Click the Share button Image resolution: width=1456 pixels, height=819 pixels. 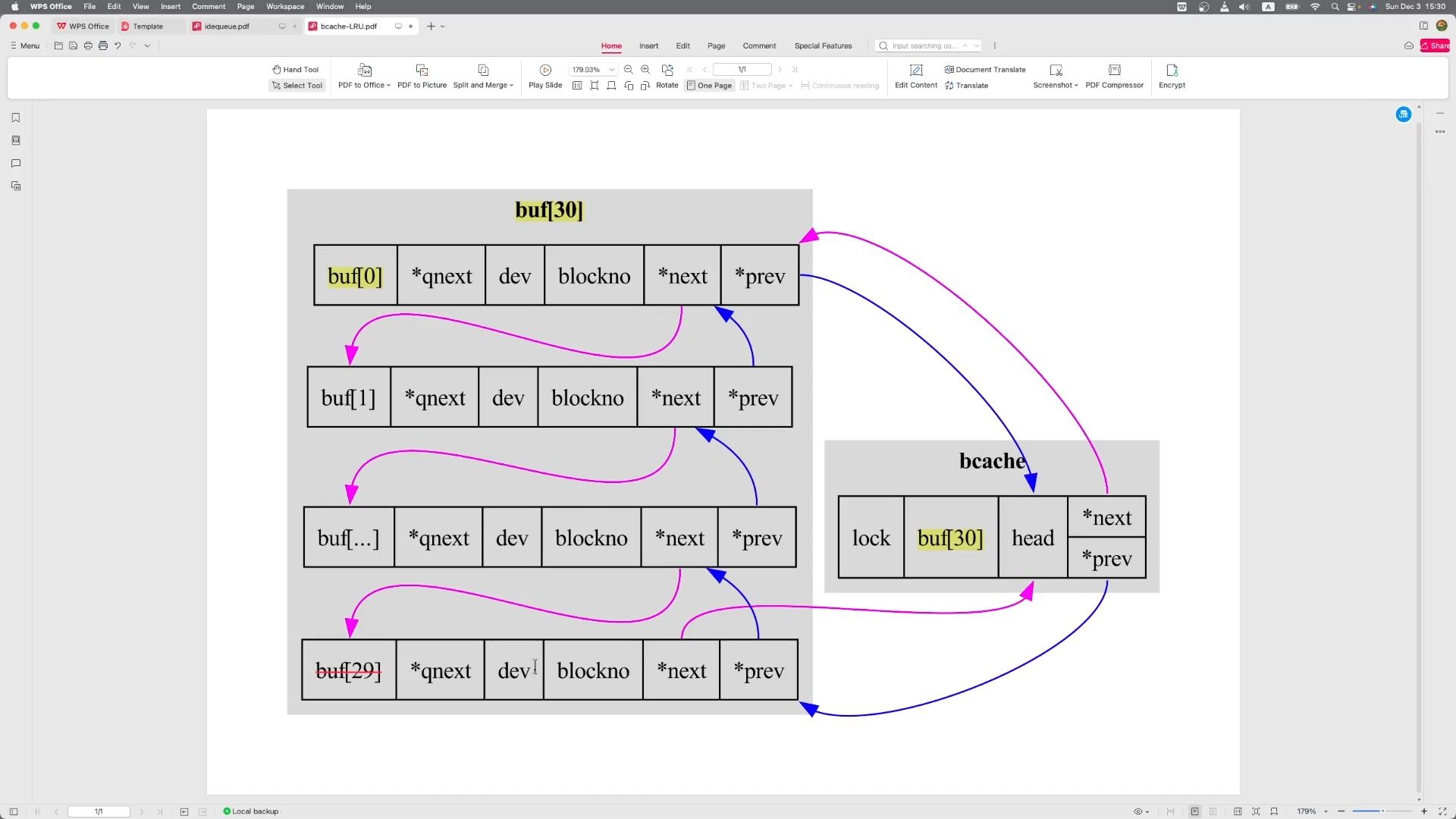coord(1435,46)
